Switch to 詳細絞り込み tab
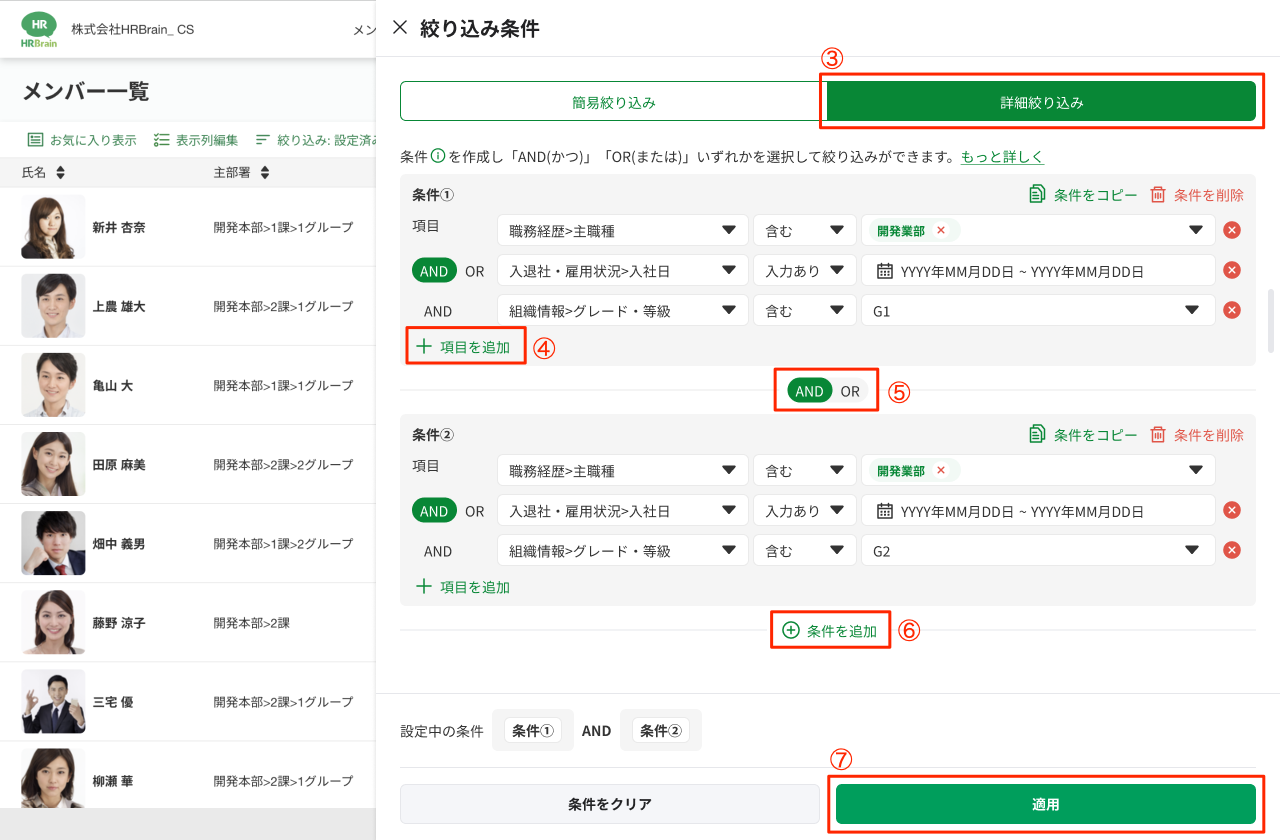Image resolution: width=1280 pixels, height=840 pixels. pyautogui.click(x=1042, y=102)
